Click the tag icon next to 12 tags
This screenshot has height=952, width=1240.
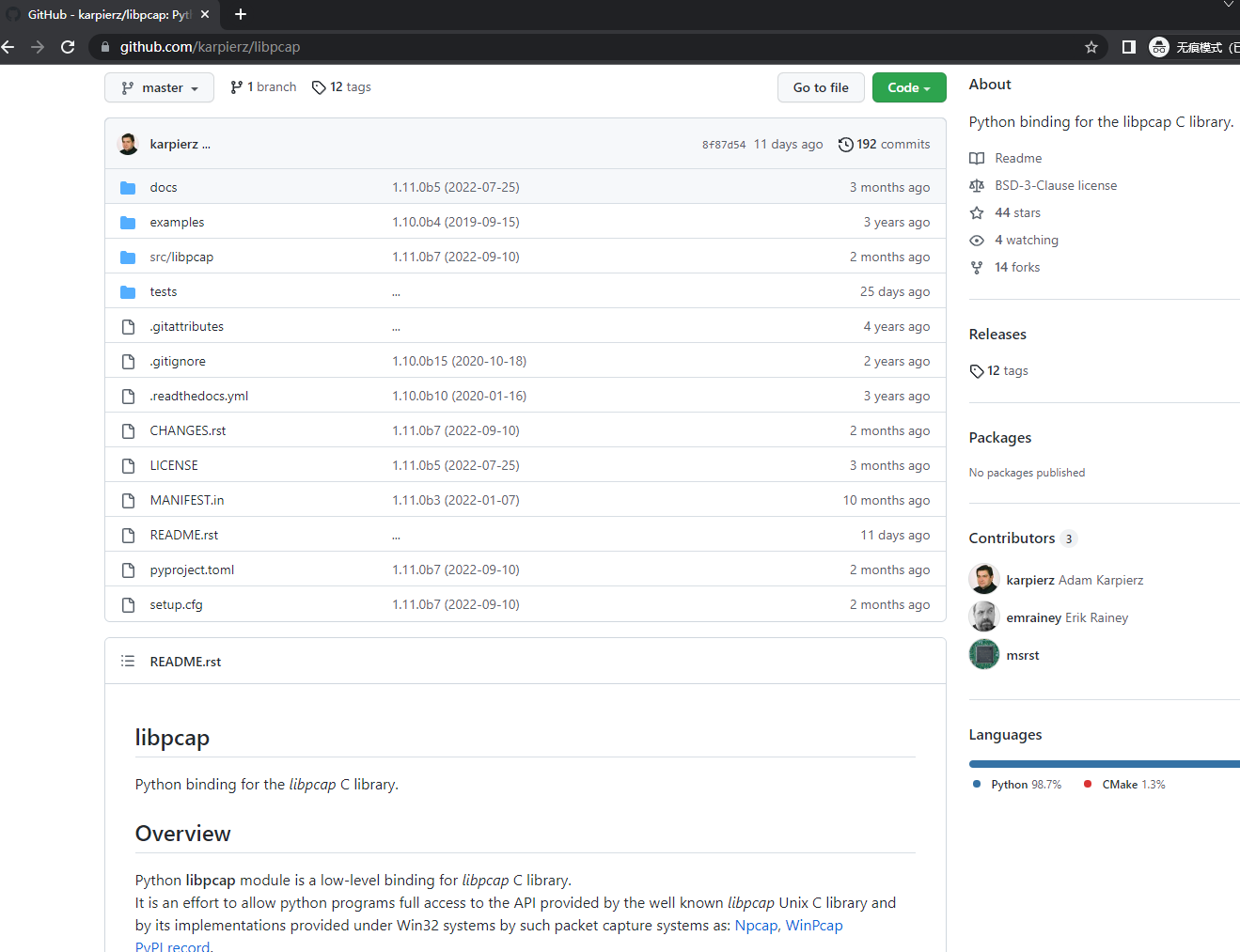(317, 86)
